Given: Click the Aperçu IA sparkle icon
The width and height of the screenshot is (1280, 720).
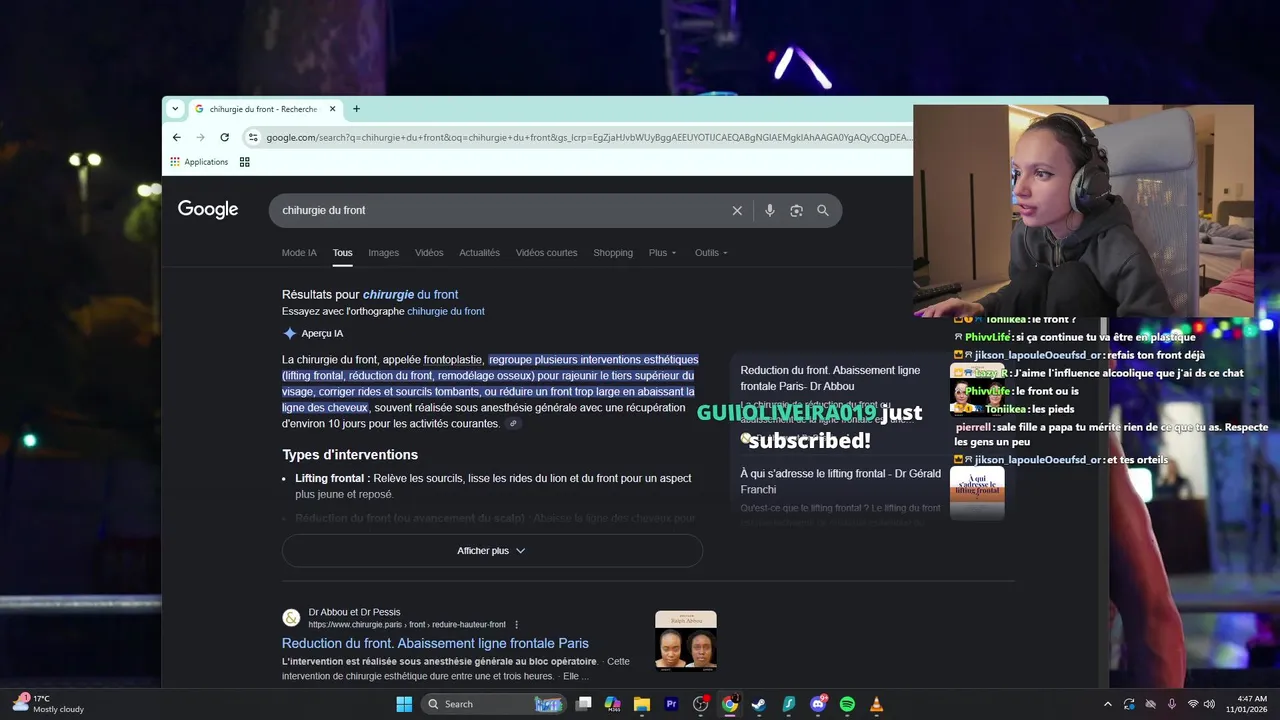Looking at the screenshot, I should coord(290,333).
